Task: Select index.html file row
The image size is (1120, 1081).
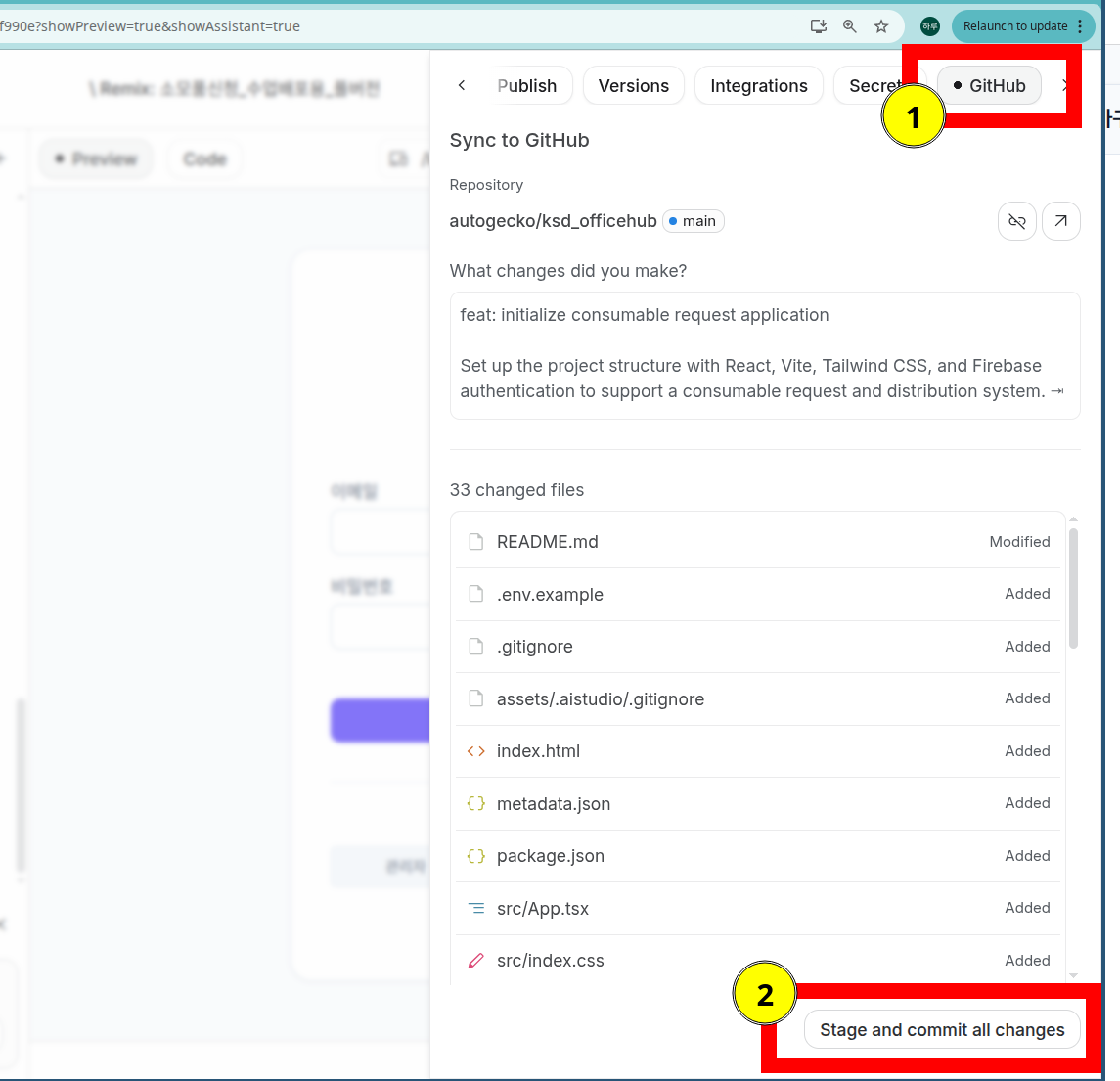Action: coord(758,751)
